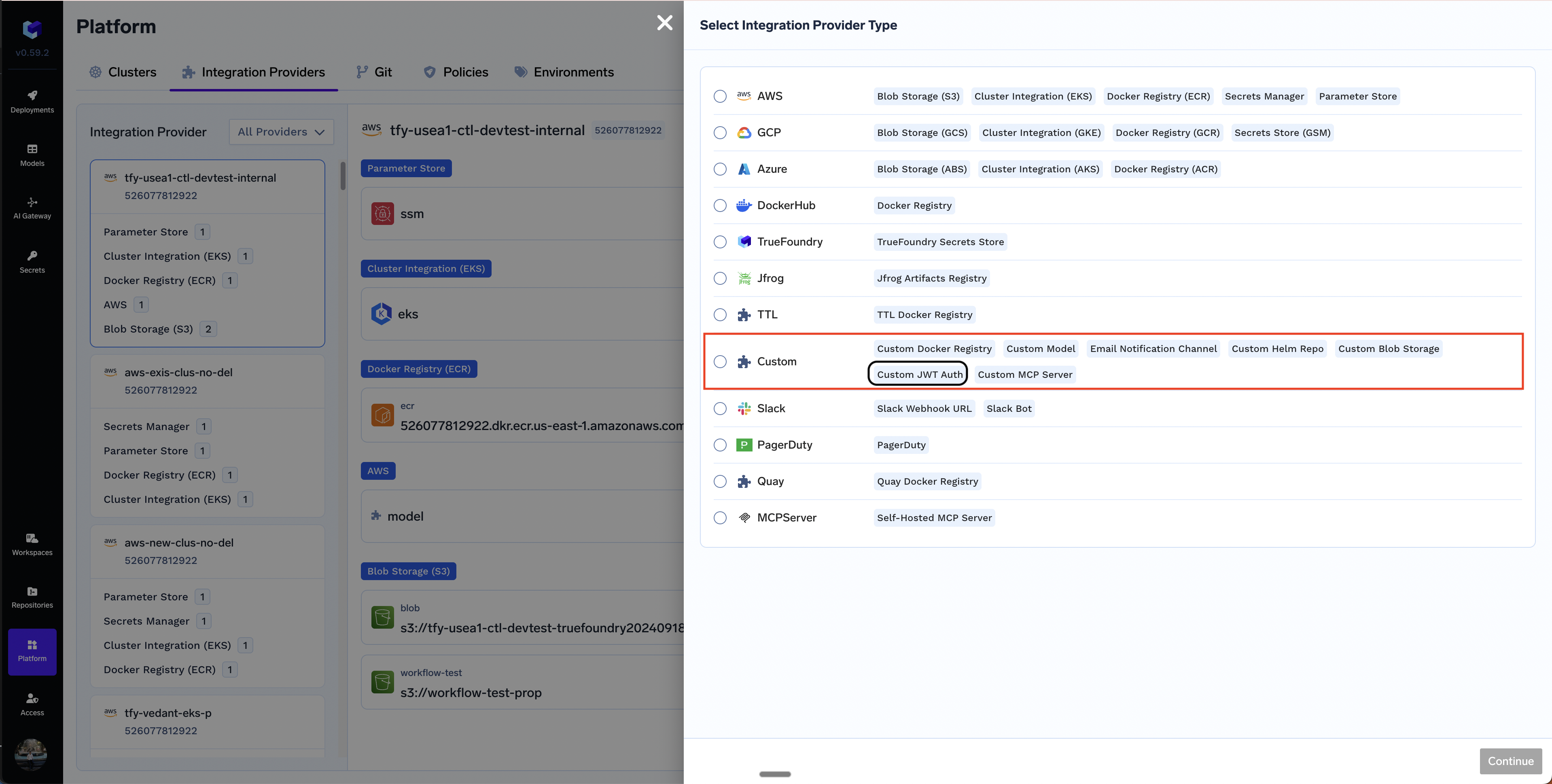The height and width of the screenshot is (784, 1552).
Task: Select the aws-exis-clus-no-del provider card
Action: (207, 435)
